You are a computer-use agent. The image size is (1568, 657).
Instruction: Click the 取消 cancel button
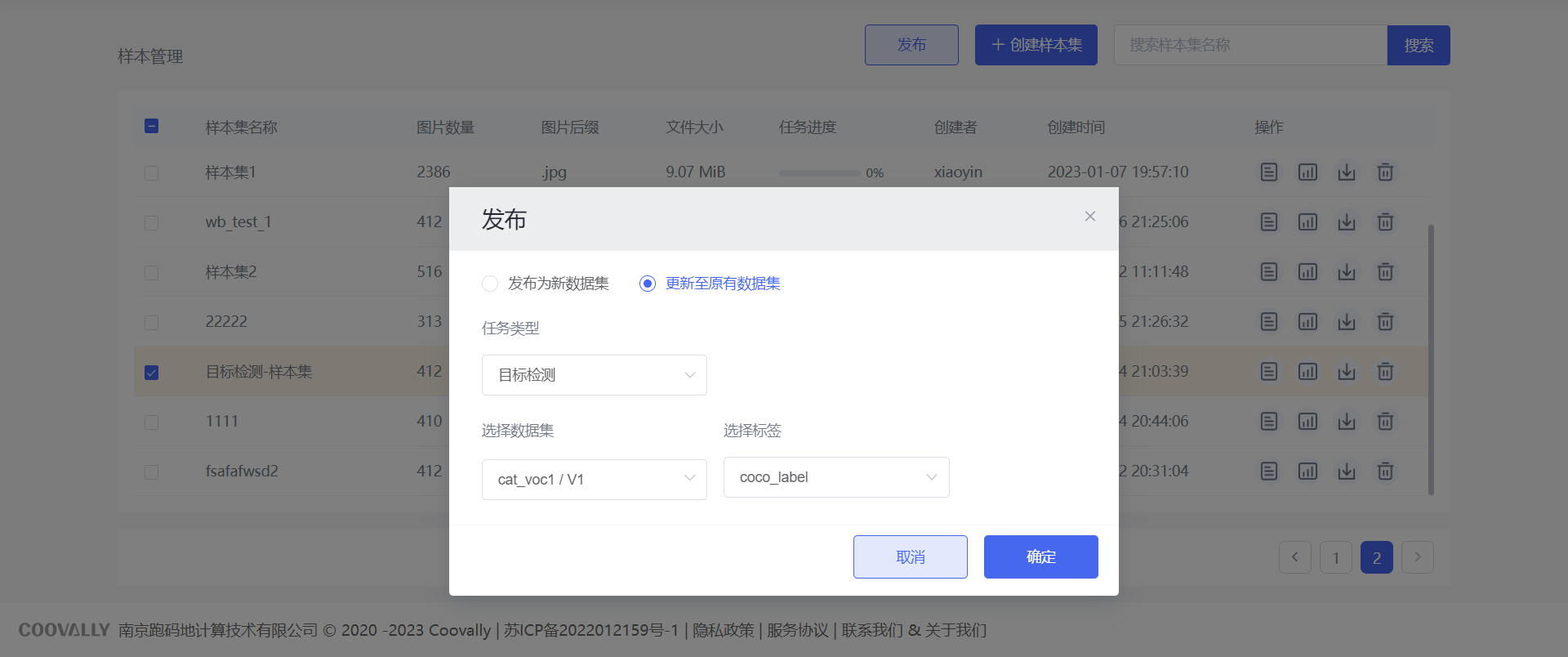click(910, 557)
